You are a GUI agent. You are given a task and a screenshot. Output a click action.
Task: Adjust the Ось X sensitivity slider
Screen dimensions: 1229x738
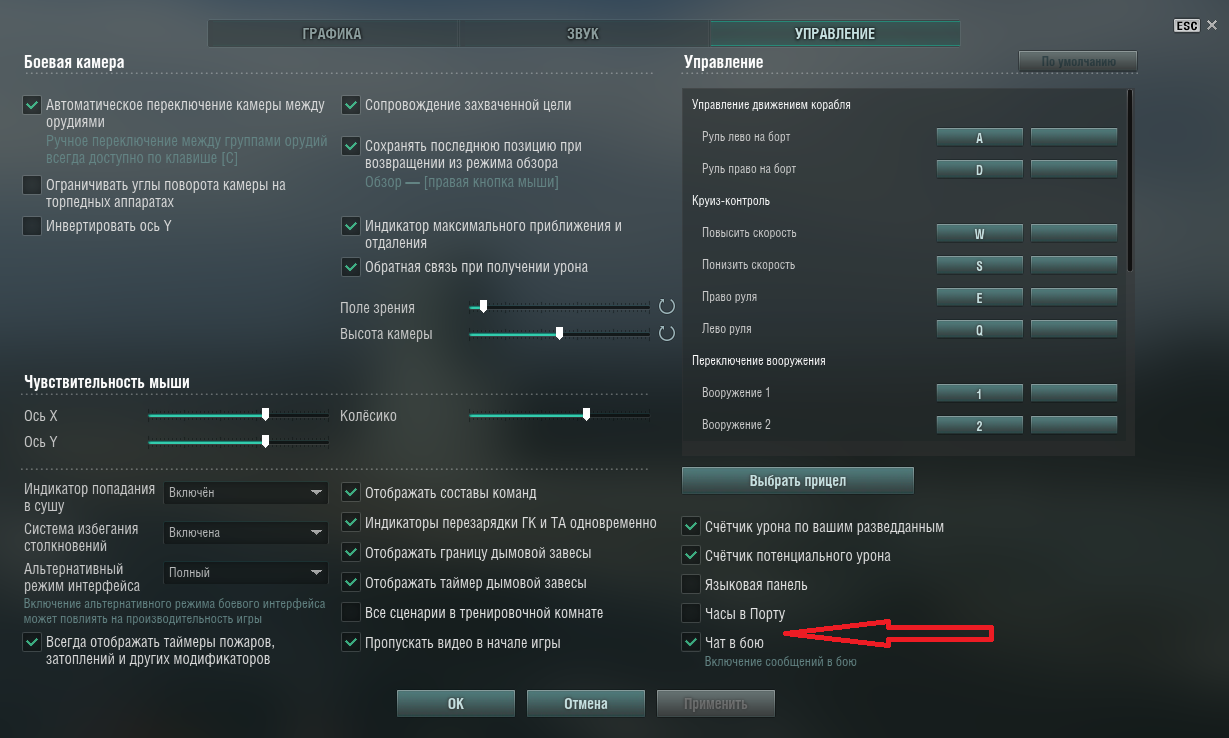click(238, 414)
